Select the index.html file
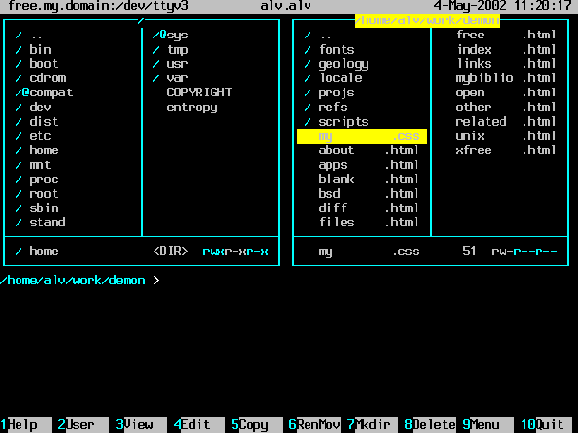578x433 pixels. [x=506, y=49]
